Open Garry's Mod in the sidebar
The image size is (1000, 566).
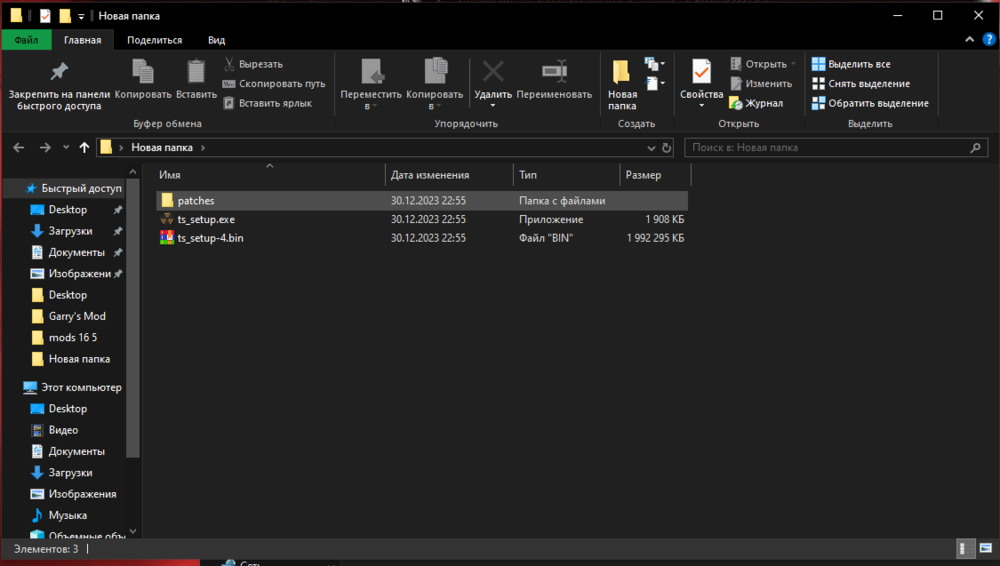coord(77,316)
